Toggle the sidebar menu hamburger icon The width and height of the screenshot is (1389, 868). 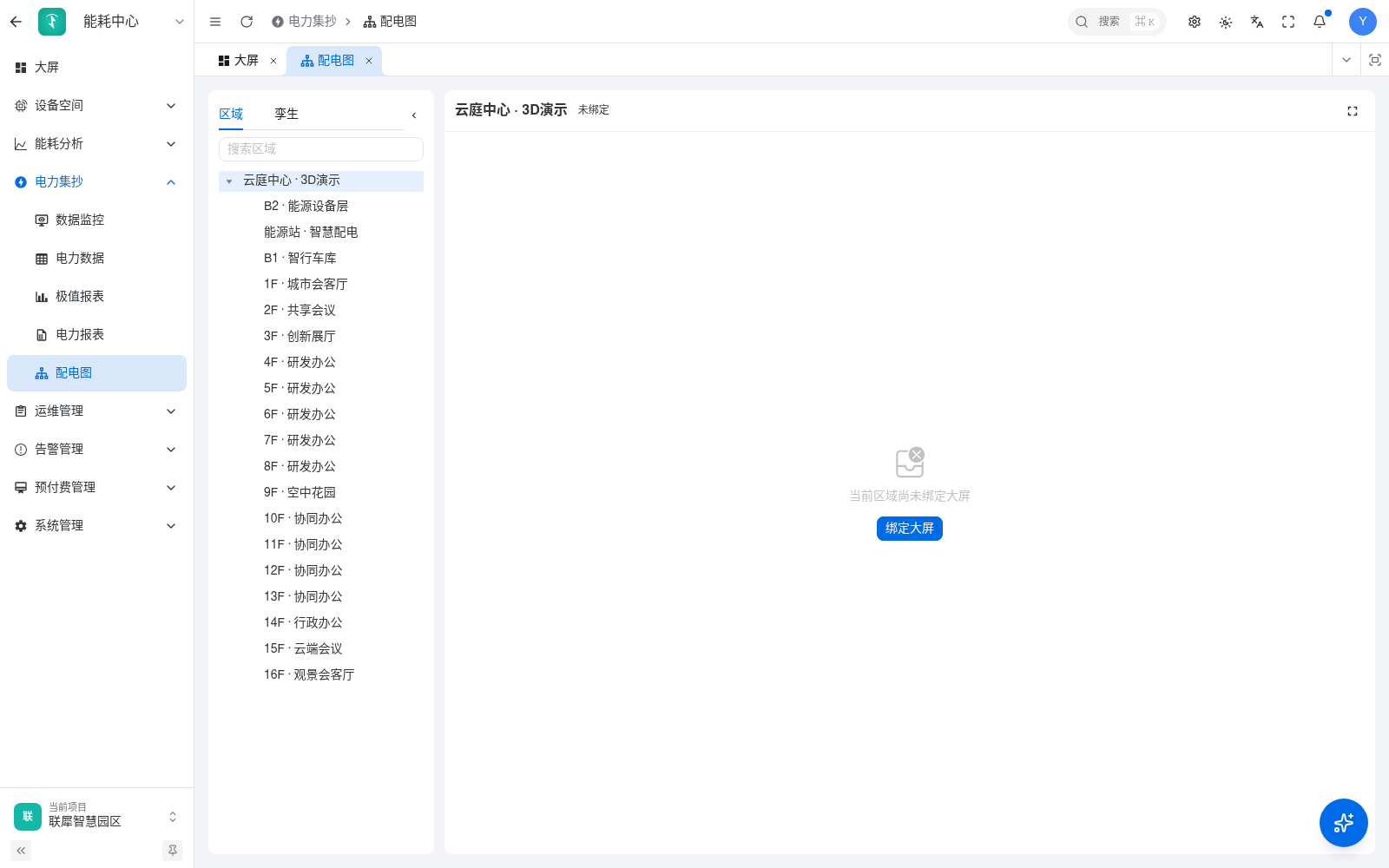click(215, 22)
